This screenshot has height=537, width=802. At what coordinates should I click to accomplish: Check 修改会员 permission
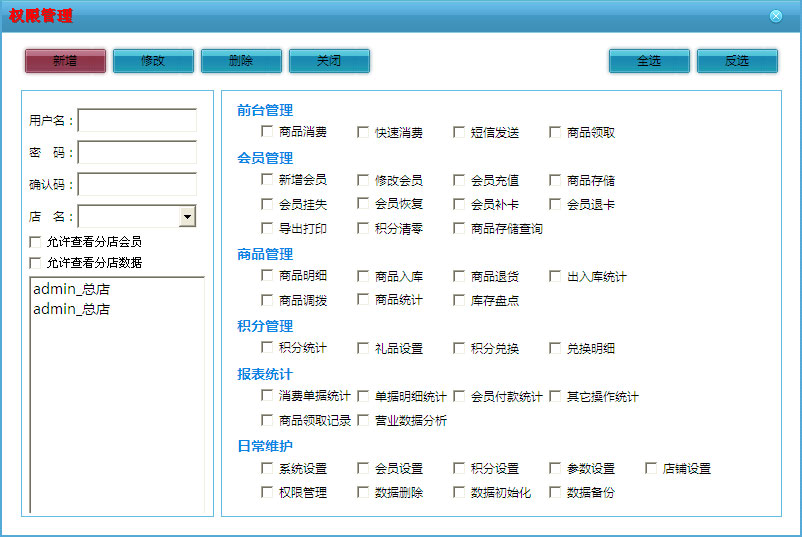tap(363, 180)
